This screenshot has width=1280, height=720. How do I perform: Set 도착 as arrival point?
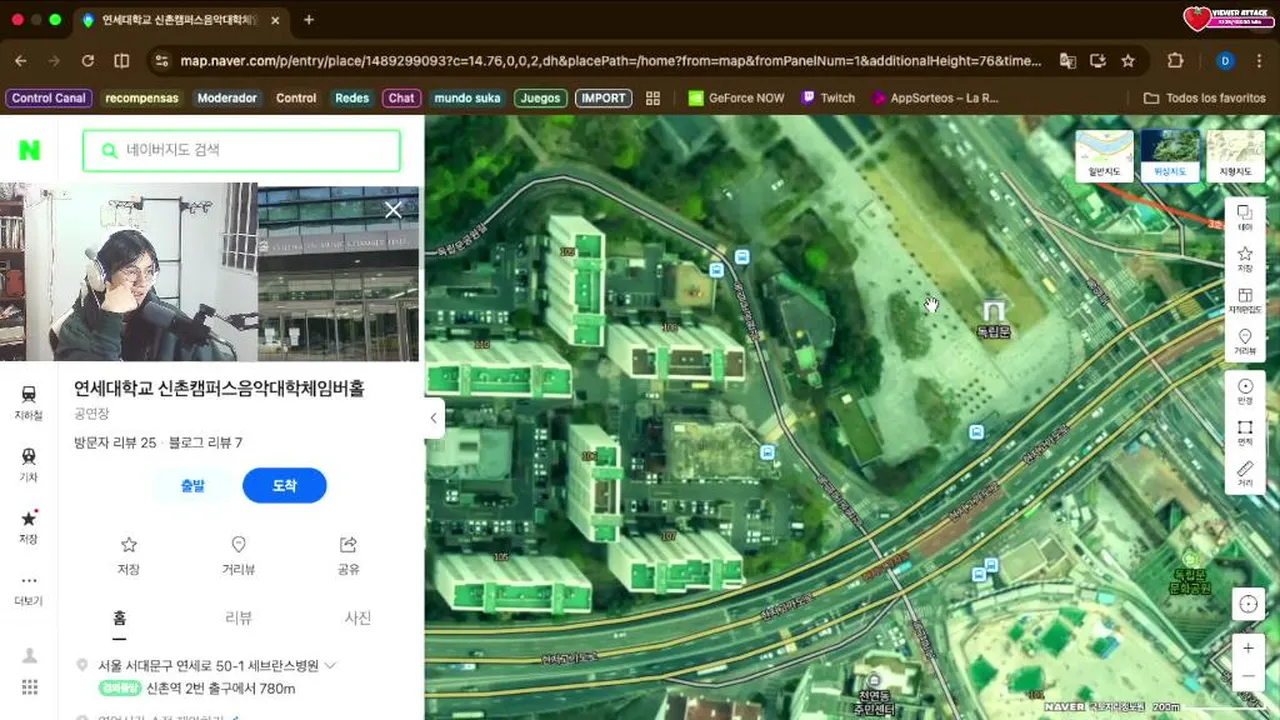pyautogui.click(x=285, y=485)
